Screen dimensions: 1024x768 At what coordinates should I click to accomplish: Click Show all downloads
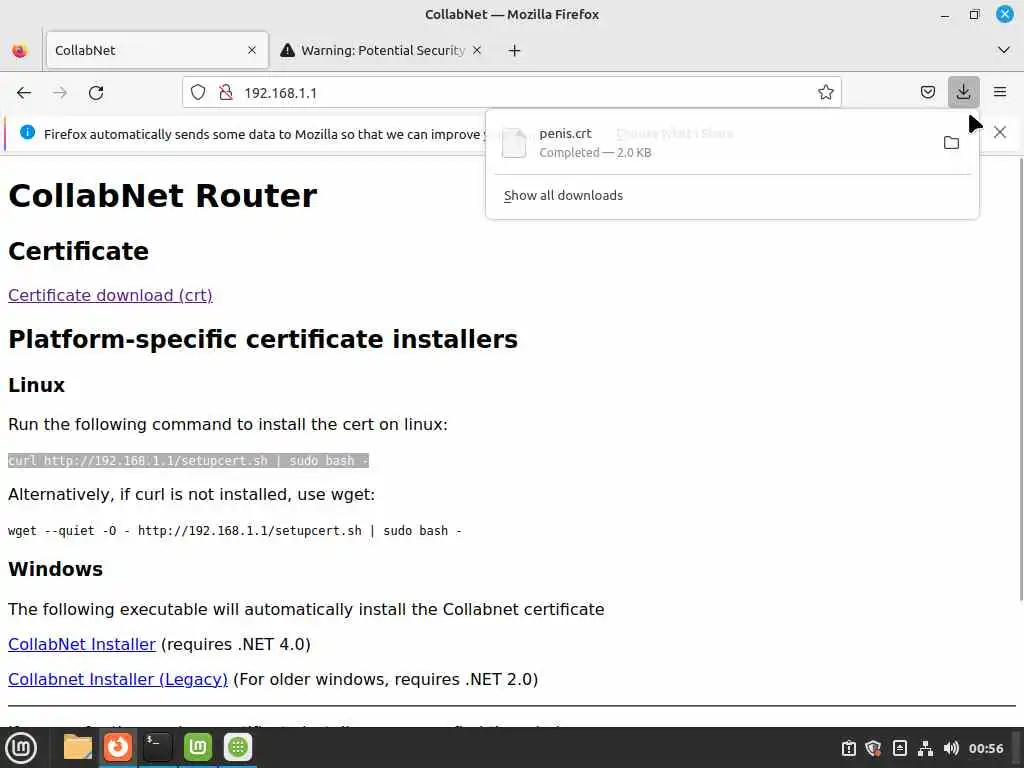[x=563, y=195]
